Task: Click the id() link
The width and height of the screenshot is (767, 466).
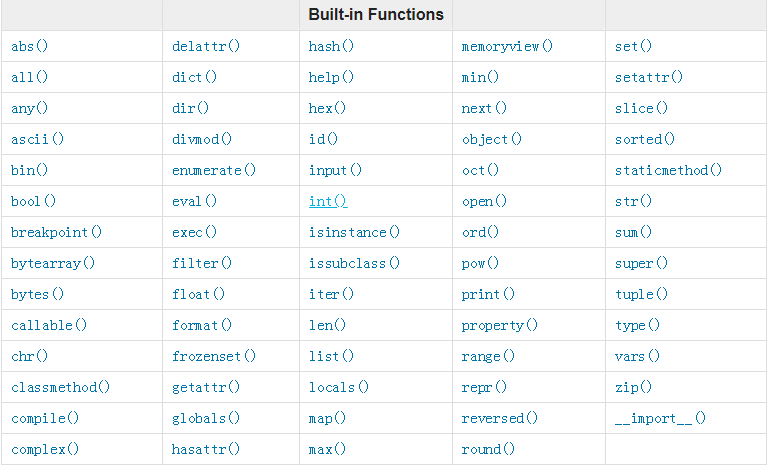Action: [323, 139]
